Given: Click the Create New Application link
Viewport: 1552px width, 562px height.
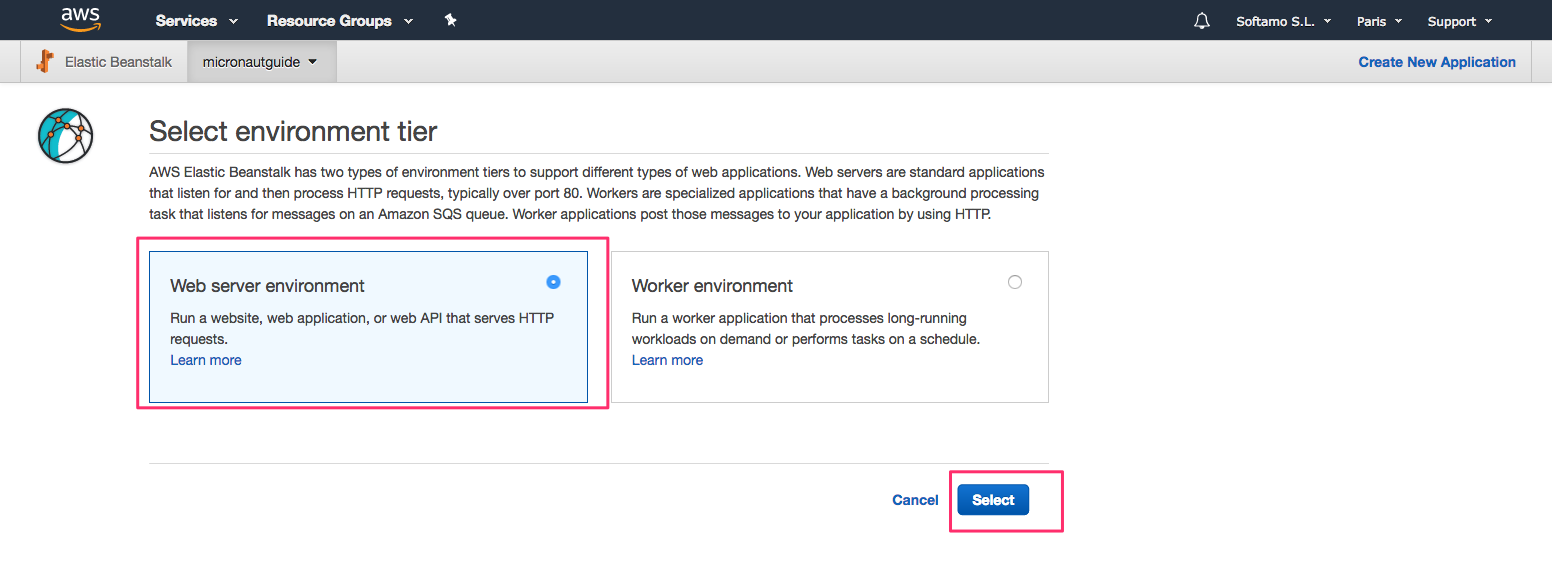Looking at the screenshot, I should click(1436, 62).
